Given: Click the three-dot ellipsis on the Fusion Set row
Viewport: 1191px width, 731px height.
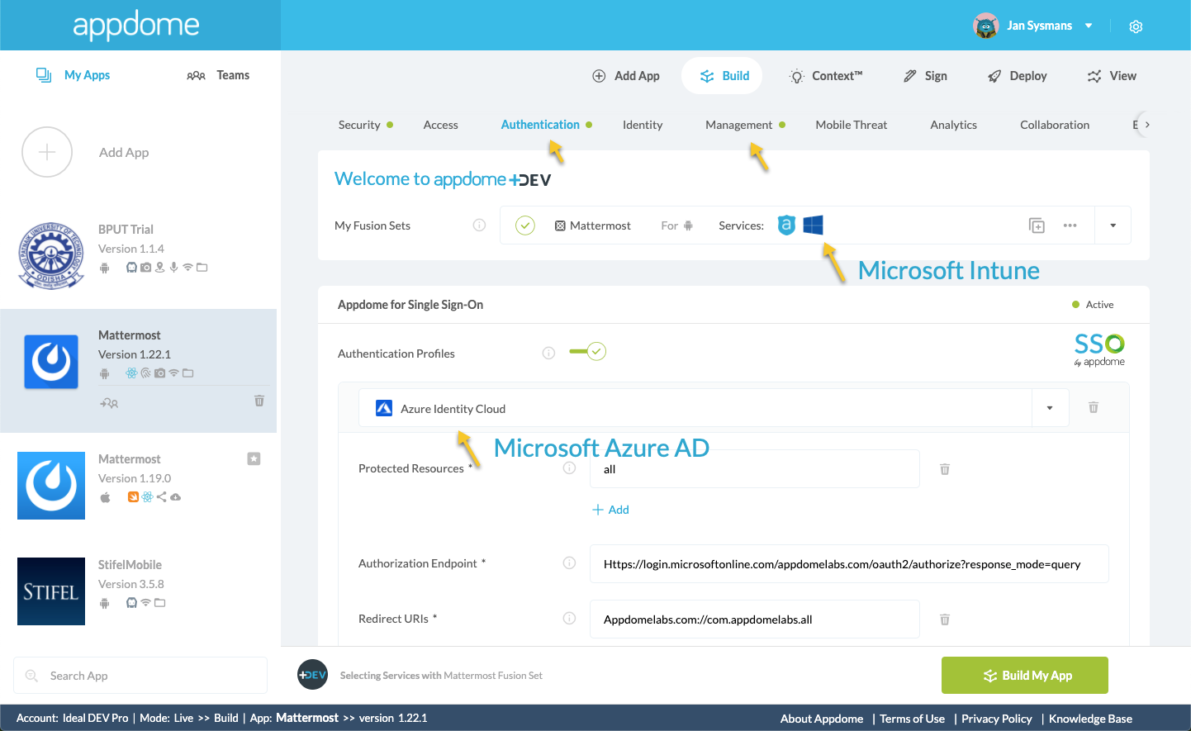Looking at the screenshot, I should pyautogui.click(x=1069, y=225).
